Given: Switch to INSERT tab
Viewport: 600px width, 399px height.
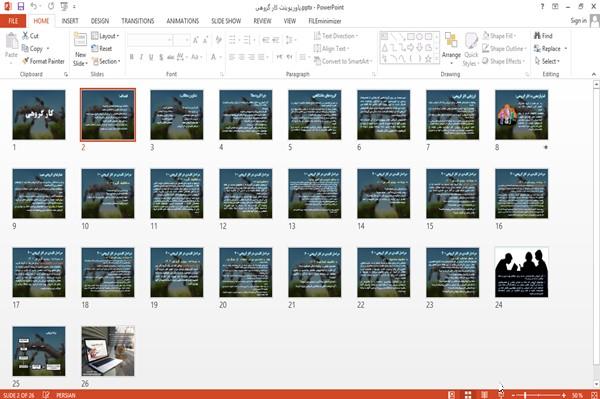Looking at the screenshot, I should (70, 21).
